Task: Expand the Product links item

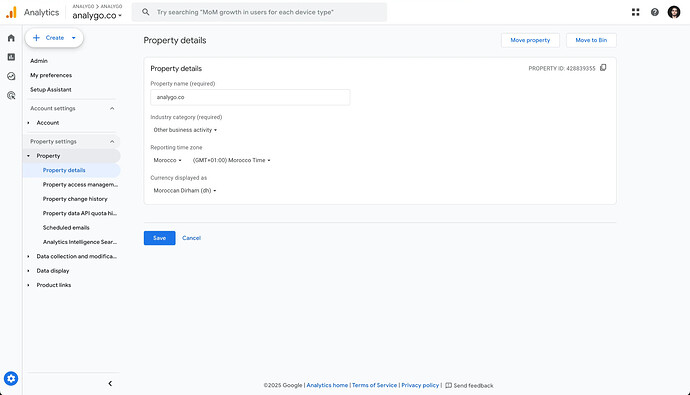Action: [29, 285]
